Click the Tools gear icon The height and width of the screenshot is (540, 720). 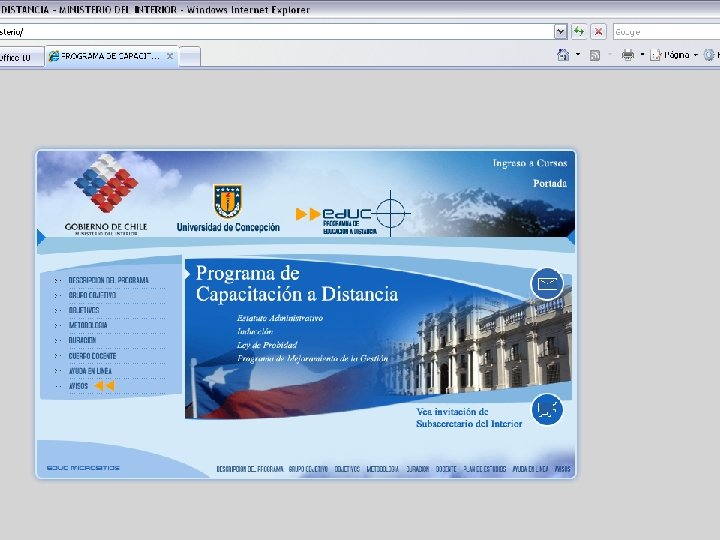pos(709,55)
